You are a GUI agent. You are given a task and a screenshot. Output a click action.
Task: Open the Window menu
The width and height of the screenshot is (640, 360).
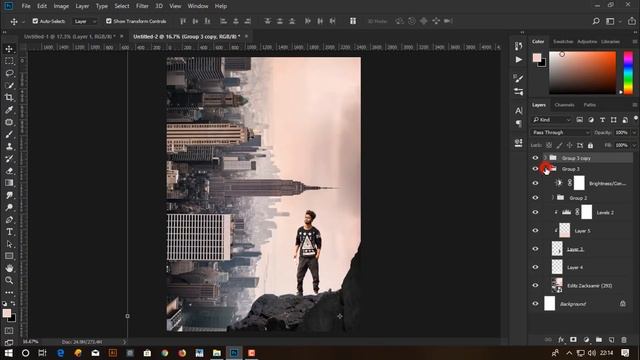198,6
